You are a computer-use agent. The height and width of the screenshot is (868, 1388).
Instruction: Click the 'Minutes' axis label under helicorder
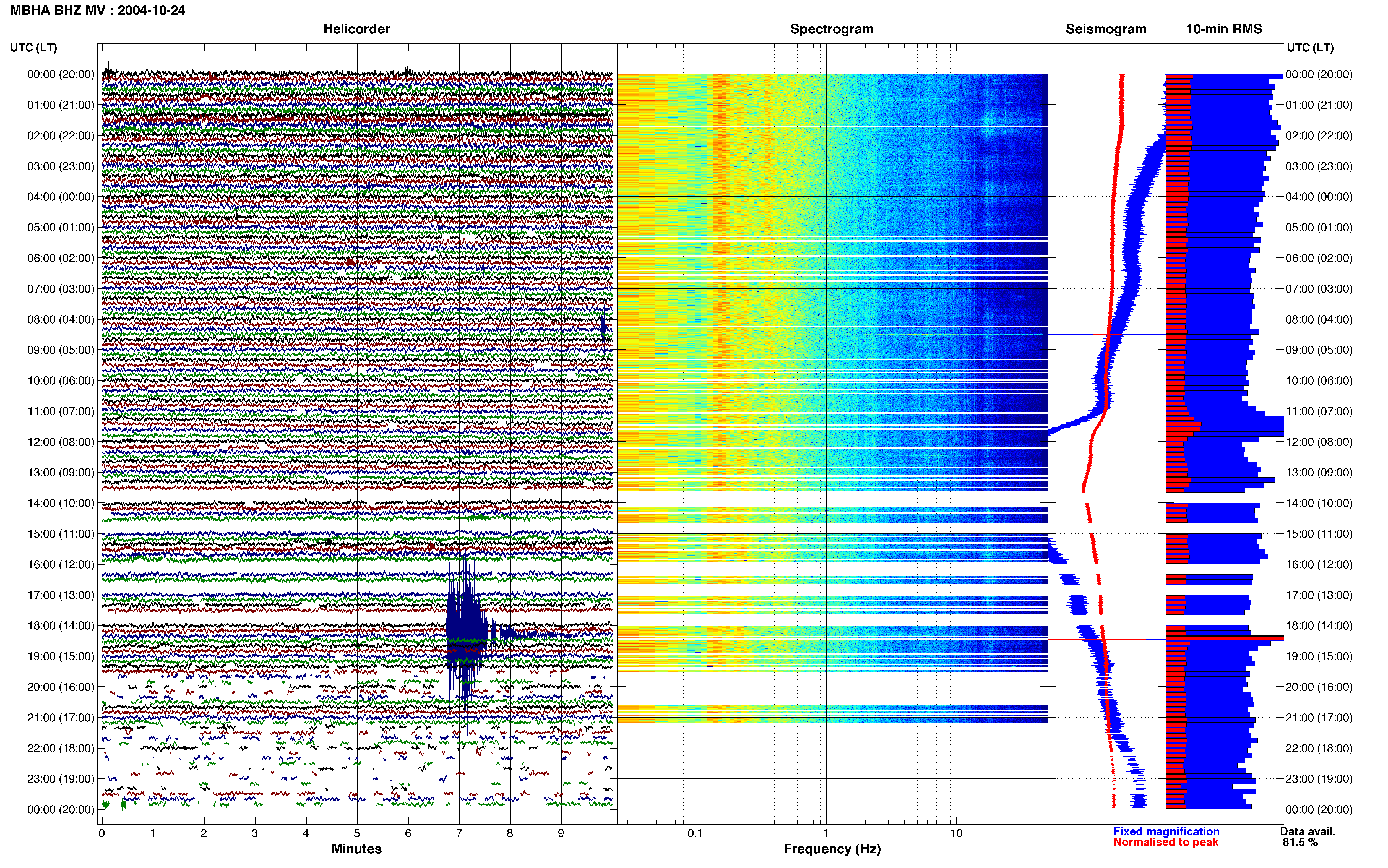click(356, 848)
